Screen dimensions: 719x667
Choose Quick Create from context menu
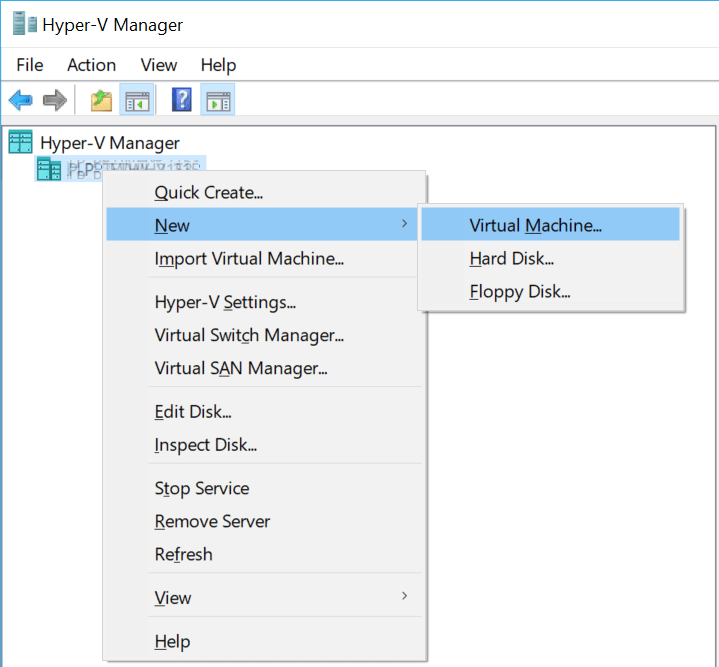click(262, 193)
